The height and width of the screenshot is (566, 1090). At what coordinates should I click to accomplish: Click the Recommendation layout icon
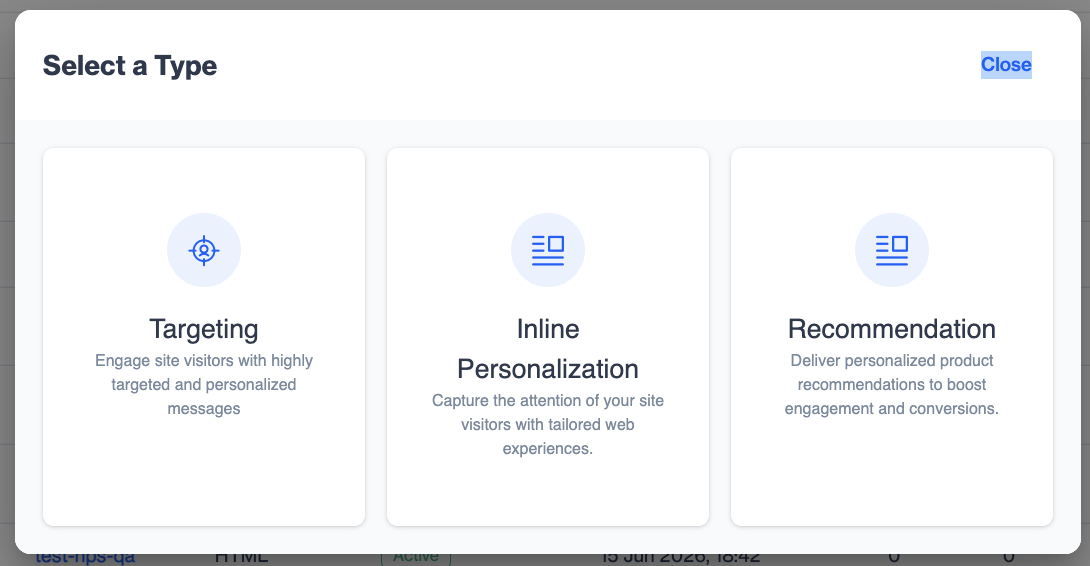892,250
